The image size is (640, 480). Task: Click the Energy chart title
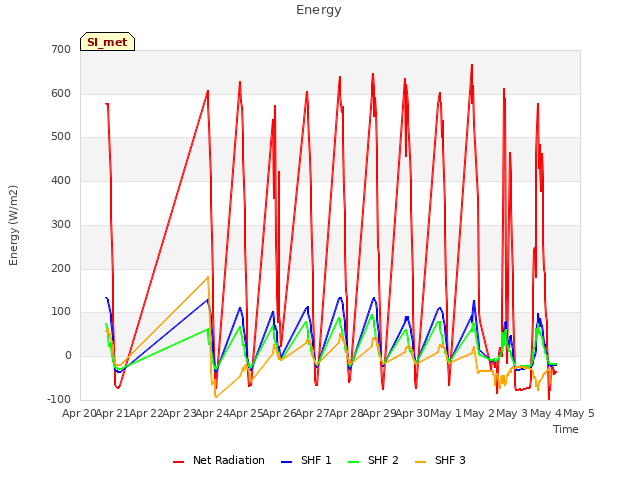(x=318, y=10)
